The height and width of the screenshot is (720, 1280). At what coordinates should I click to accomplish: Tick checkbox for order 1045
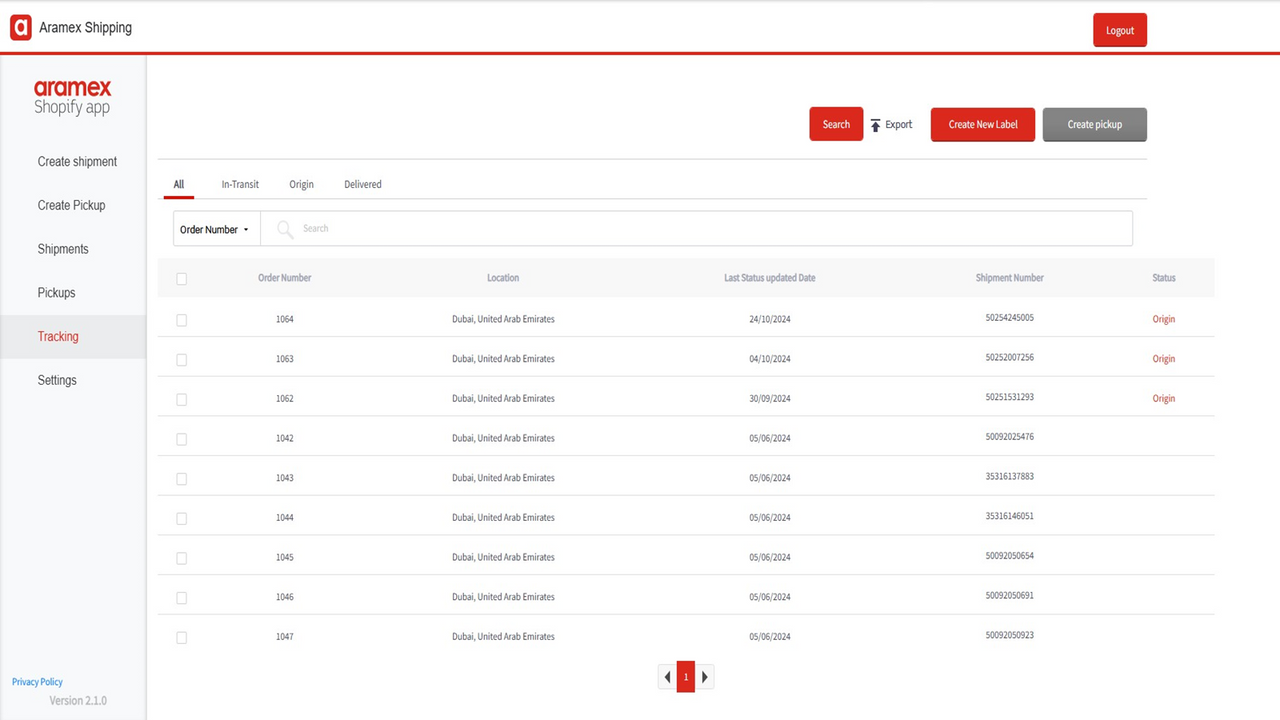[181, 558]
